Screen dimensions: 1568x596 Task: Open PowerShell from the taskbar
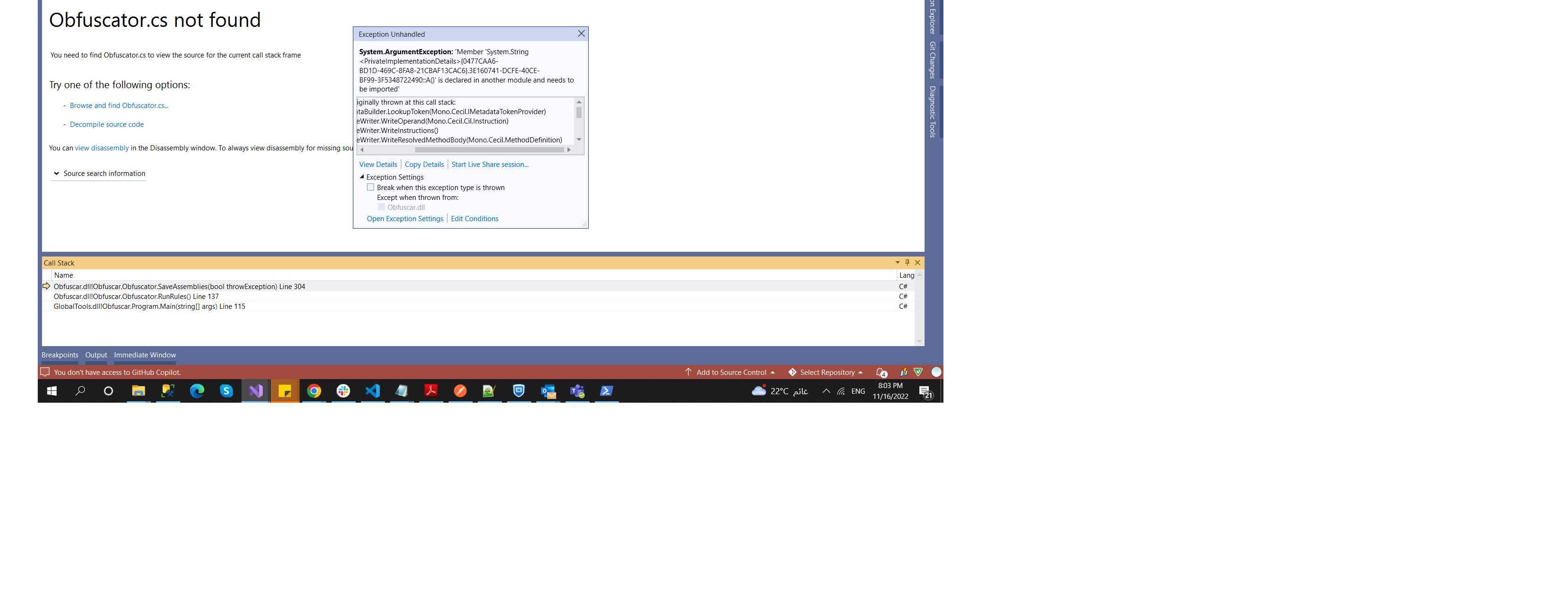[x=606, y=391]
